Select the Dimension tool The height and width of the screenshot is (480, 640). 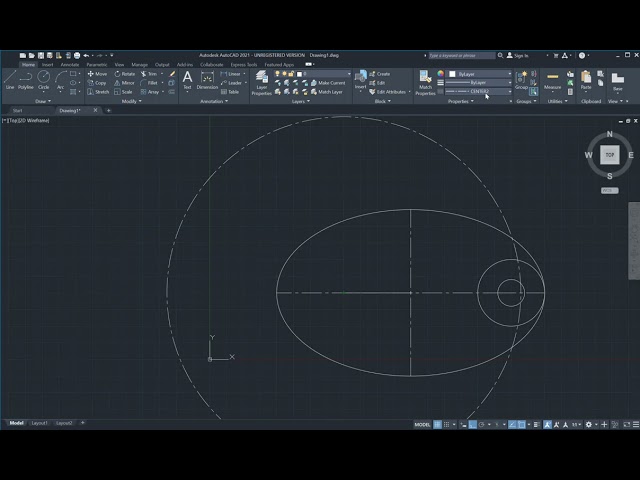(207, 80)
